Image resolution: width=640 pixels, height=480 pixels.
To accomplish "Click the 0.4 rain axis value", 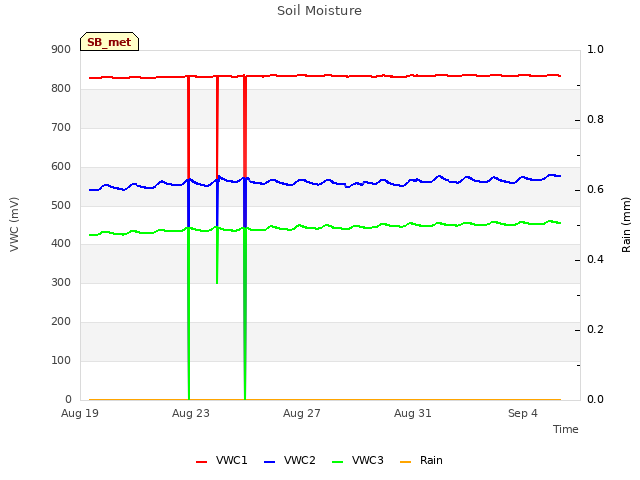I will (595, 260).
